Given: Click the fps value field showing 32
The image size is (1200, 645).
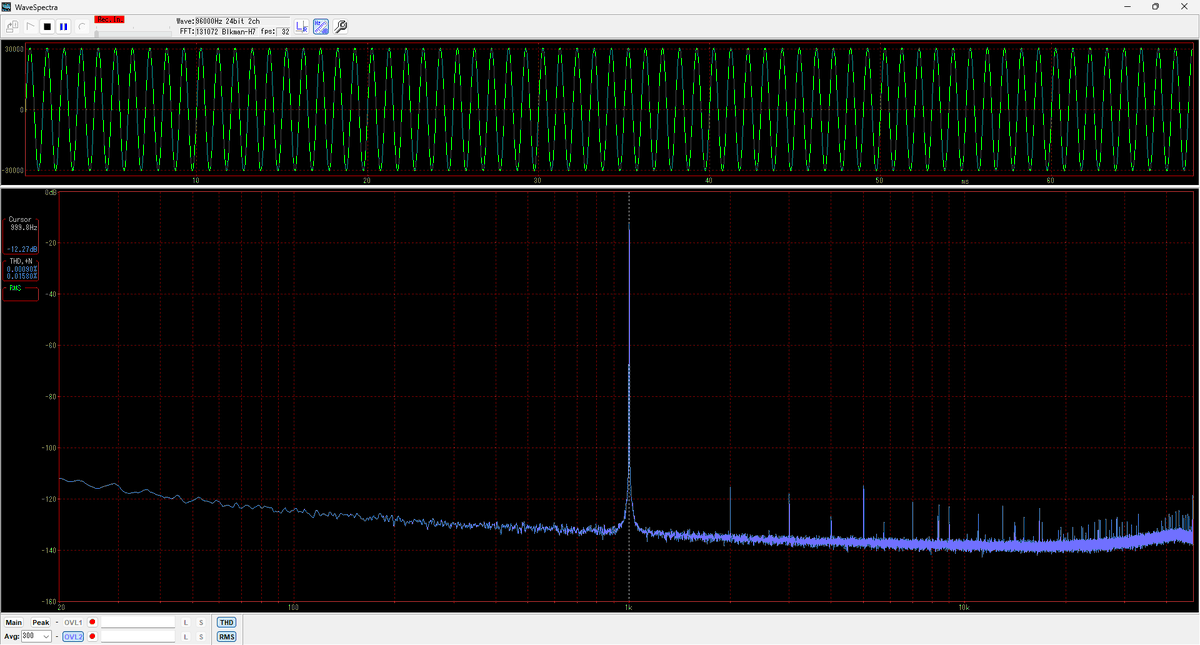Looking at the screenshot, I should coord(283,31).
